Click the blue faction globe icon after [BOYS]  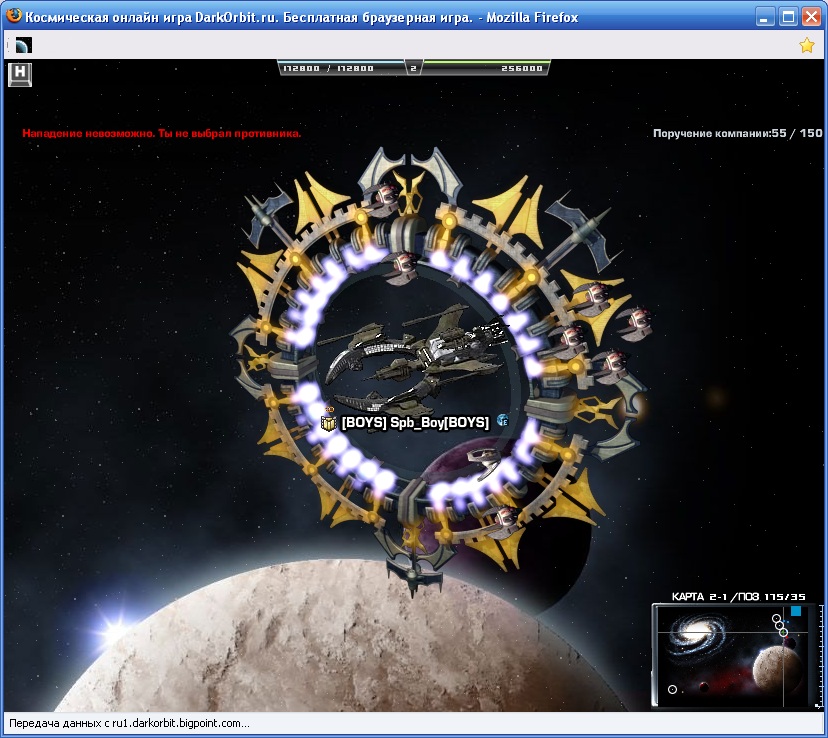502,421
